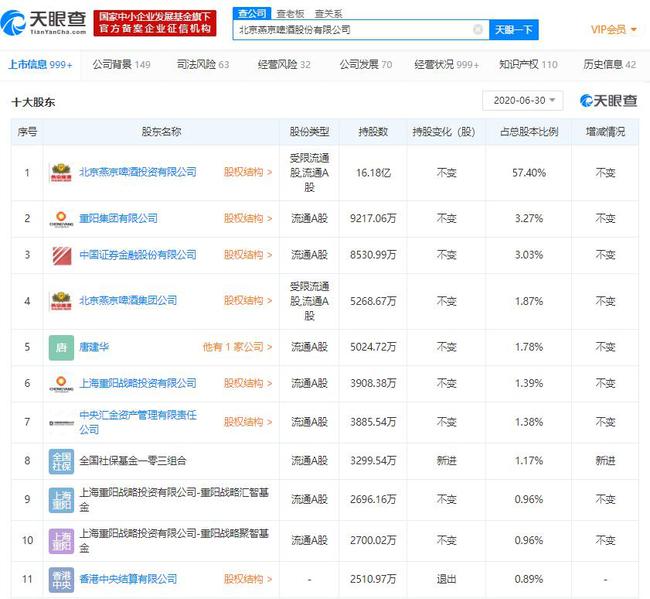650x599 pixels.
Task: Switch to 查关系 search tab
Action: (x=327, y=13)
